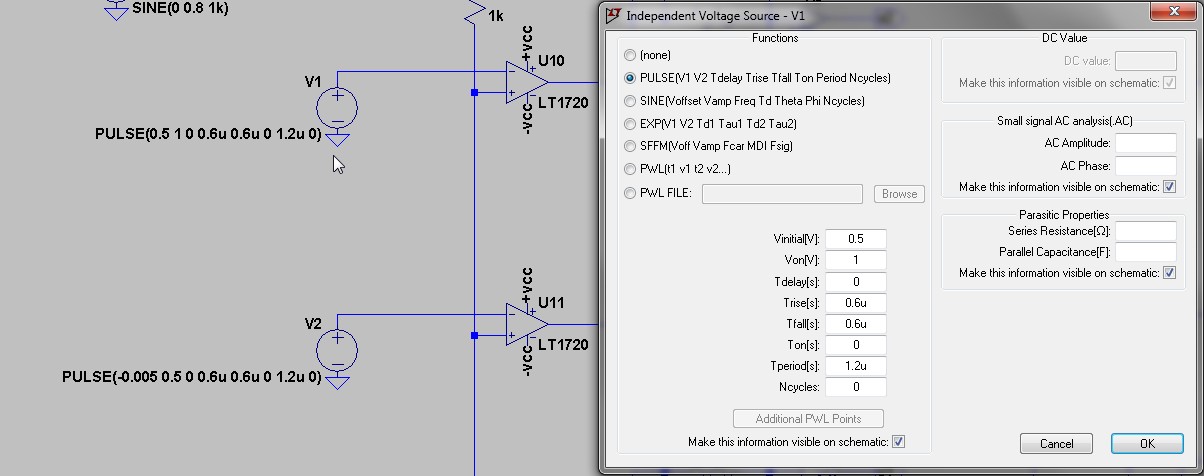Toggle Functions visible on schematic checkbox
The height and width of the screenshot is (476, 1204).
click(898, 442)
